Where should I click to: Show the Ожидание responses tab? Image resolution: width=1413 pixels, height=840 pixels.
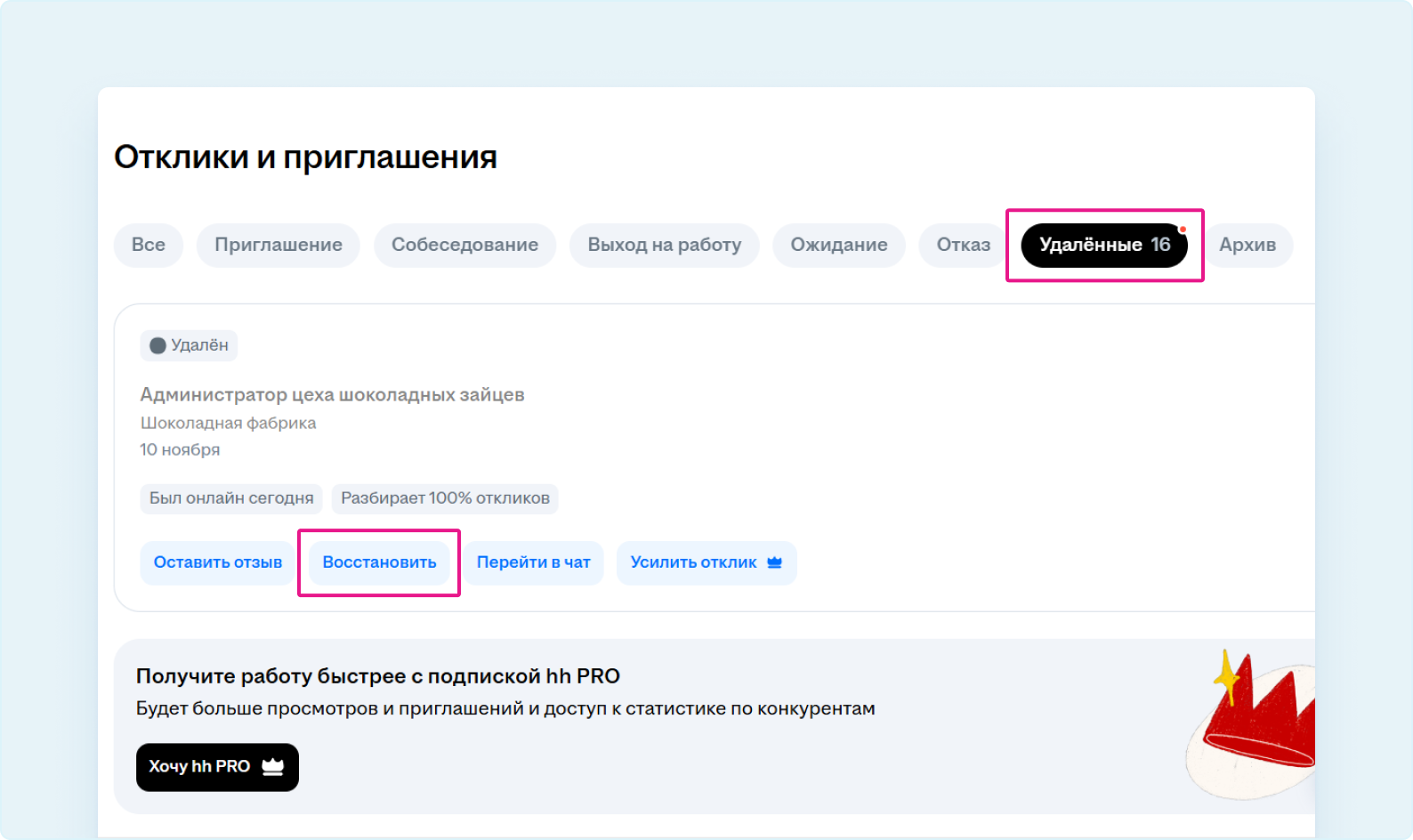point(838,245)
